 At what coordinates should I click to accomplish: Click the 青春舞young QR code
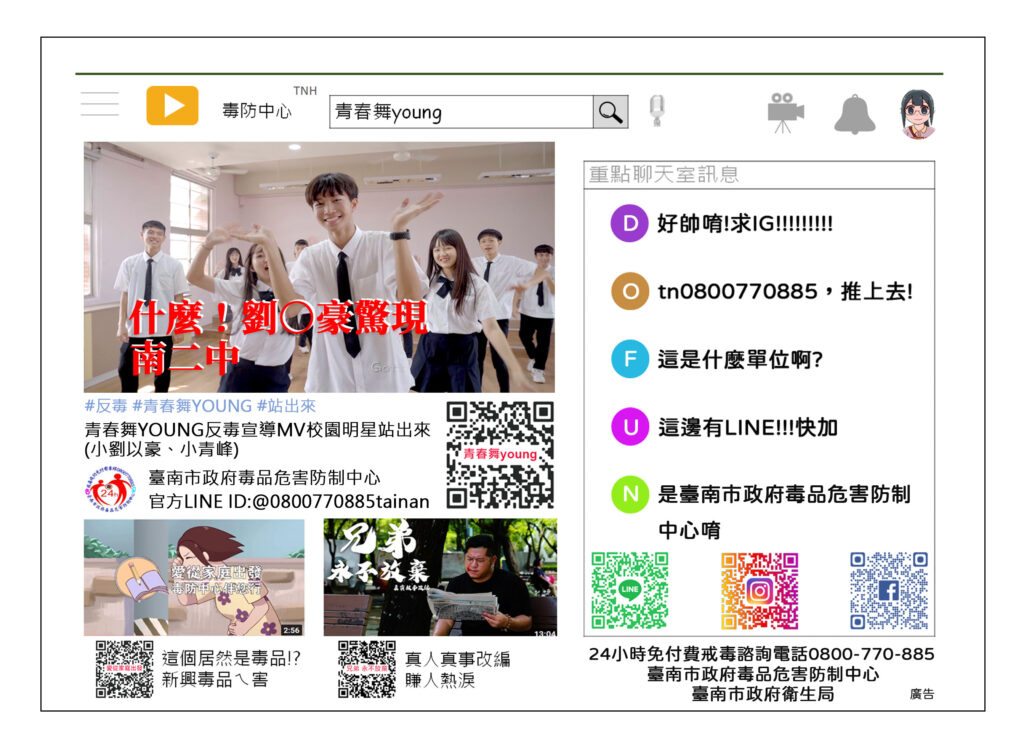[x=500, y=454]
